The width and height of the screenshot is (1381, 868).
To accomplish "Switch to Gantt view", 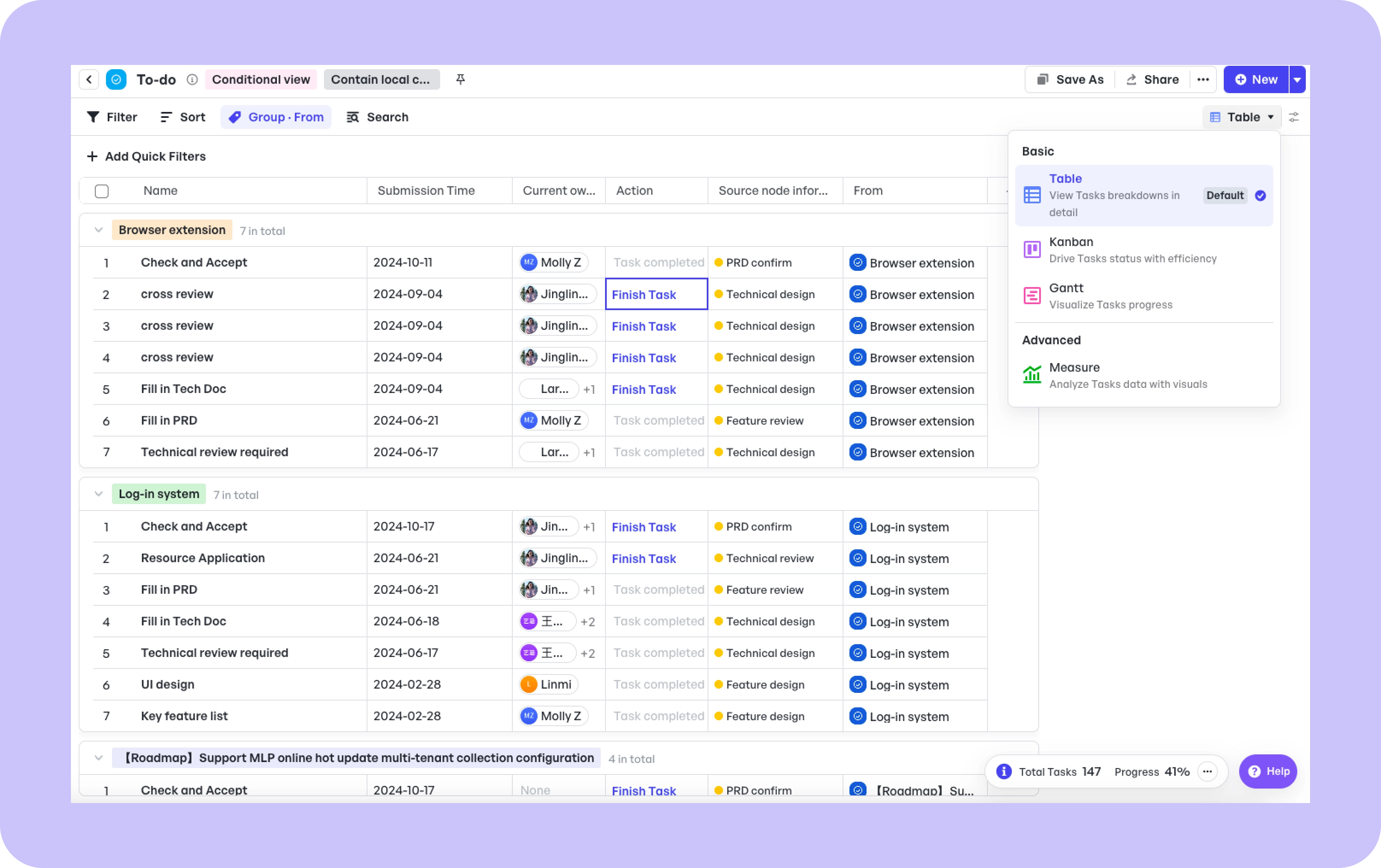I will tap(1143, 296).
